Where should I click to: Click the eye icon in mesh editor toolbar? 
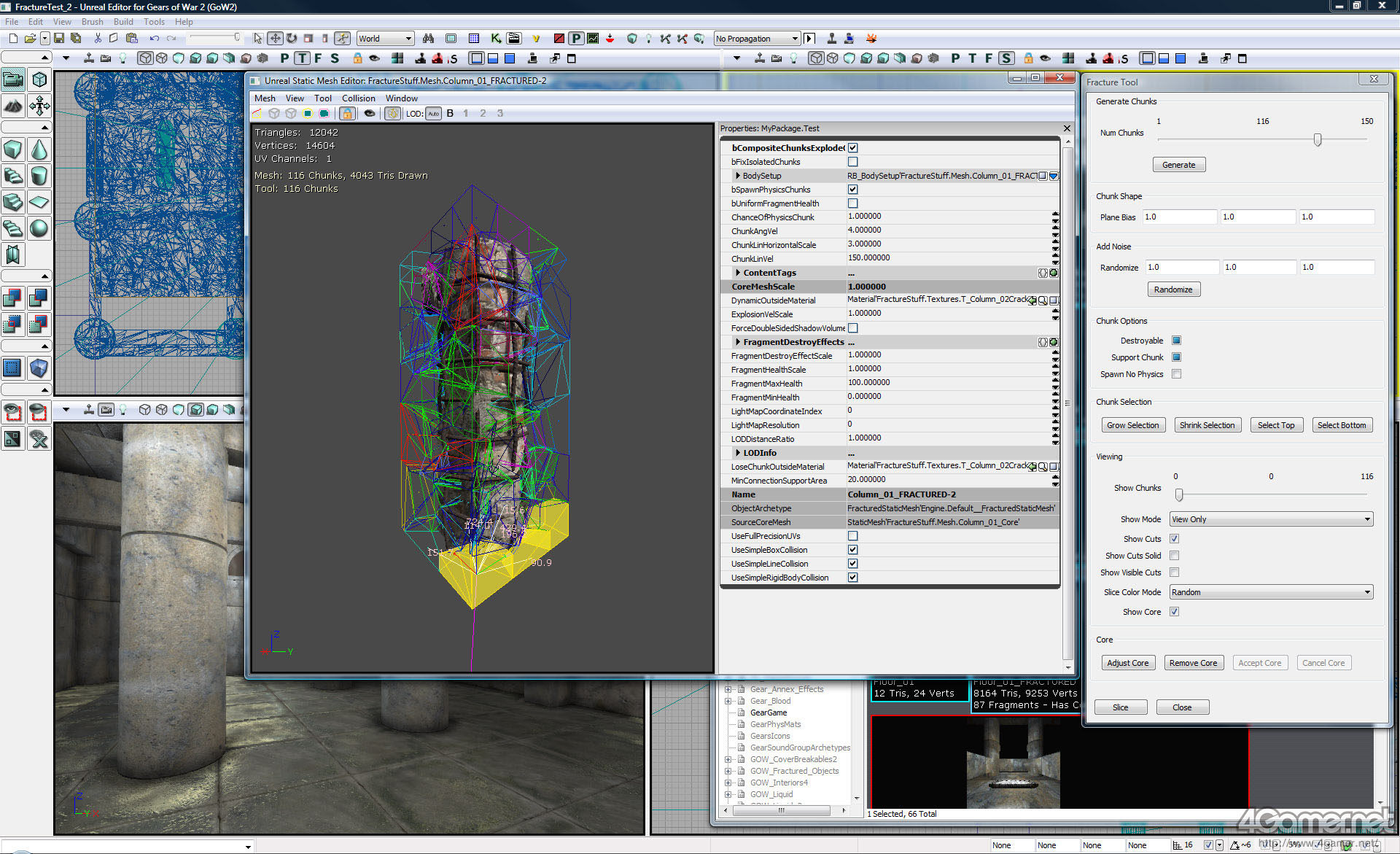pyautogui.click(x=370, y=114)
